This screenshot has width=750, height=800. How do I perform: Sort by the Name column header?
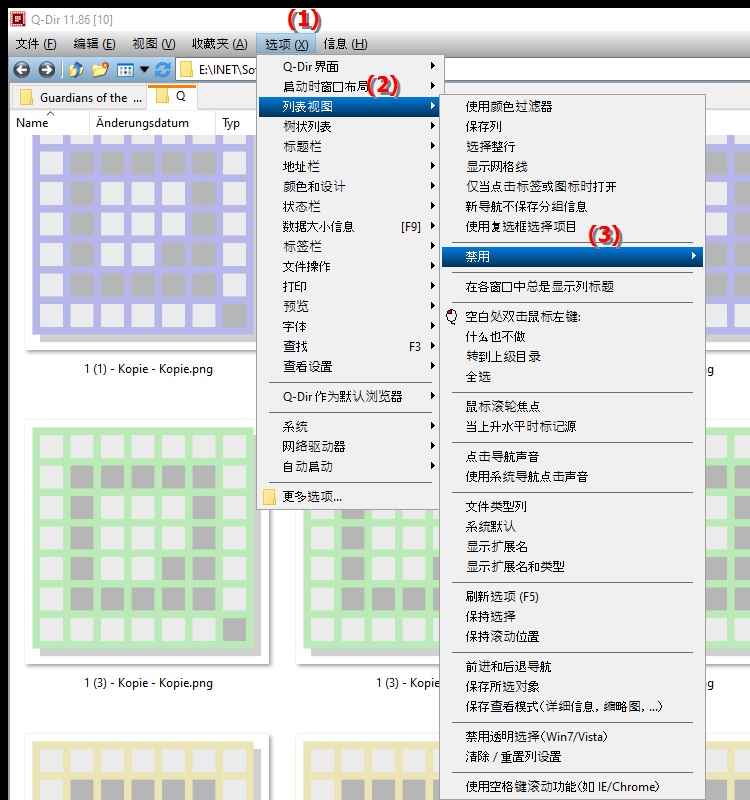click(49, 123)
